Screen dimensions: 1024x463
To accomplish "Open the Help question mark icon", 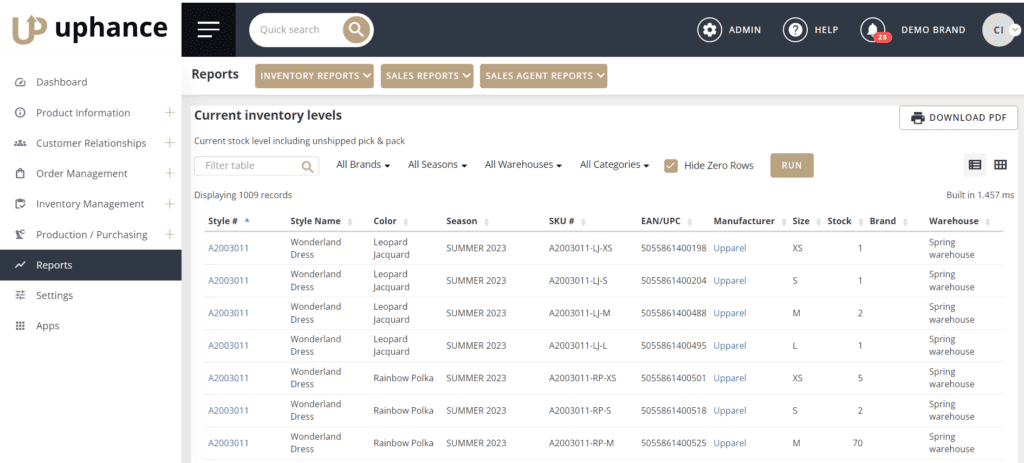I will click(795, 30).
